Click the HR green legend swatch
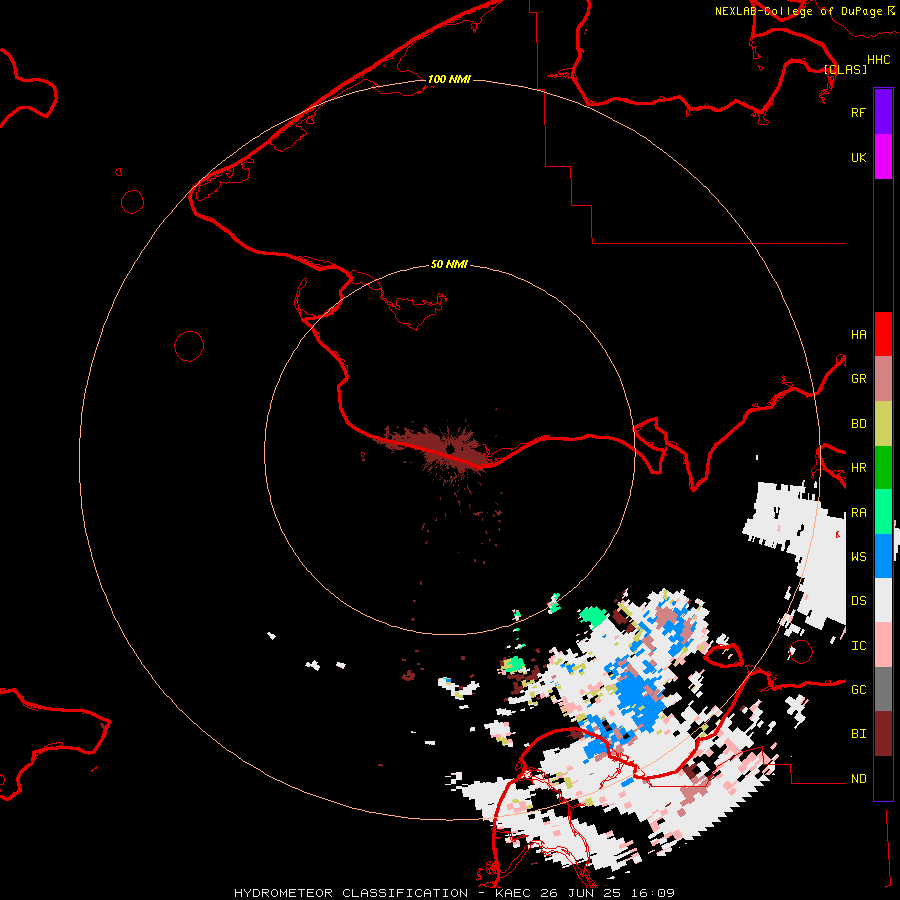This screenshot has width=900, height=900. [883, 467]
